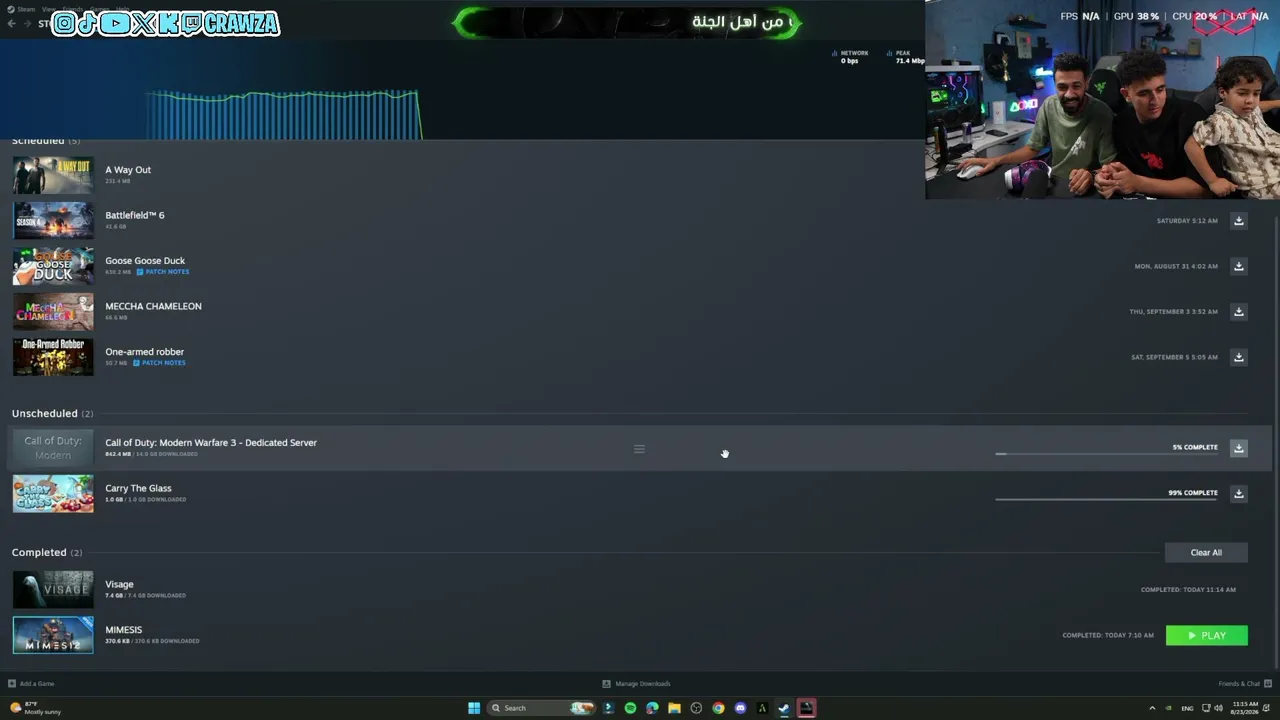Click the Completed section header
1280x720 pixels.
(47, 552)
